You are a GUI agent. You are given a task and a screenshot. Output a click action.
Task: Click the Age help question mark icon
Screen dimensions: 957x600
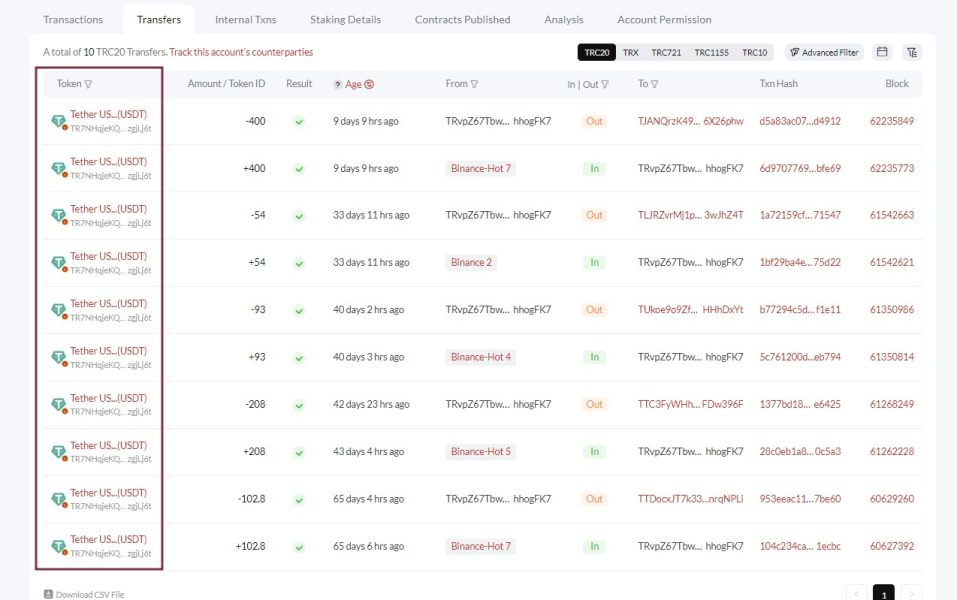tap(338, 84)
